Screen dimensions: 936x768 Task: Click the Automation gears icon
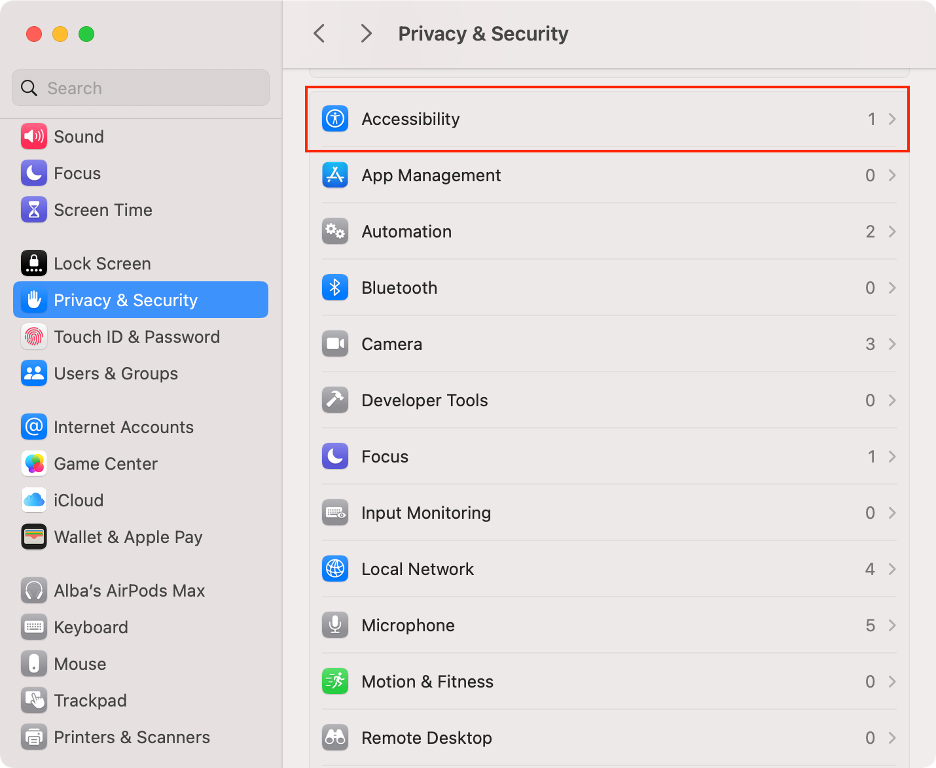pyautogui.click(x=337, y=231)
